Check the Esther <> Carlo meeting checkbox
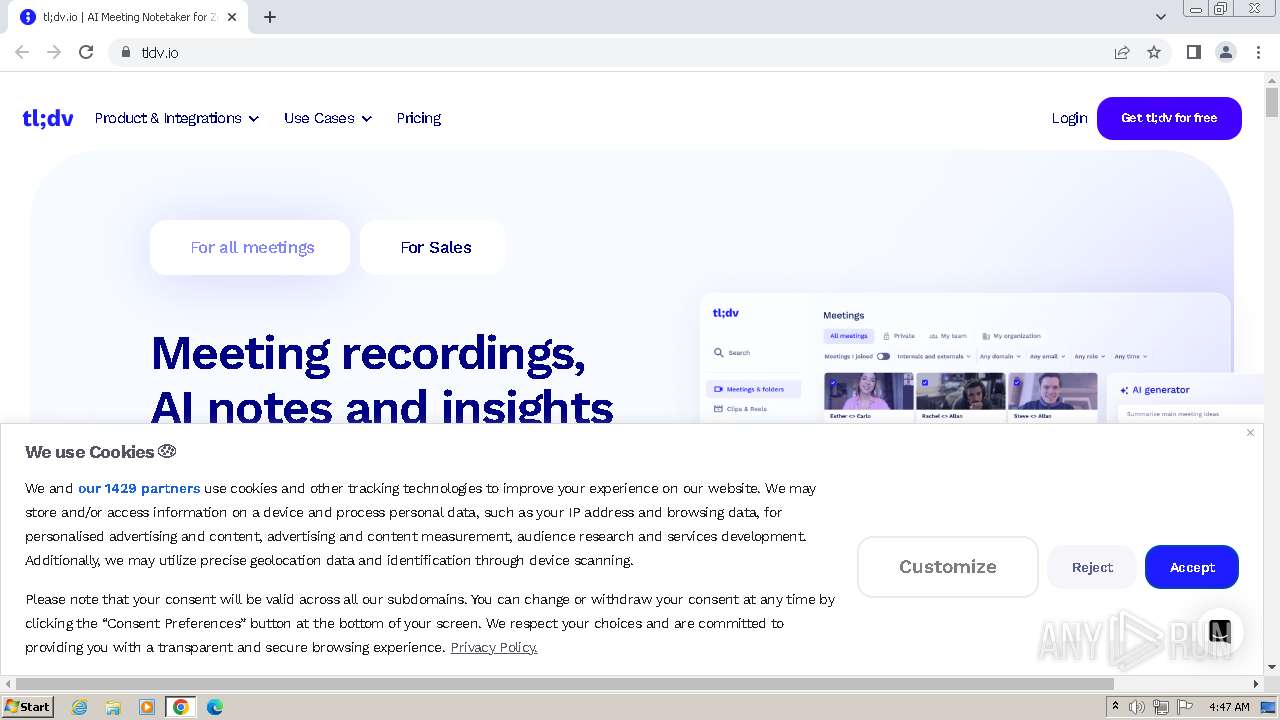 tap(832, 382)
